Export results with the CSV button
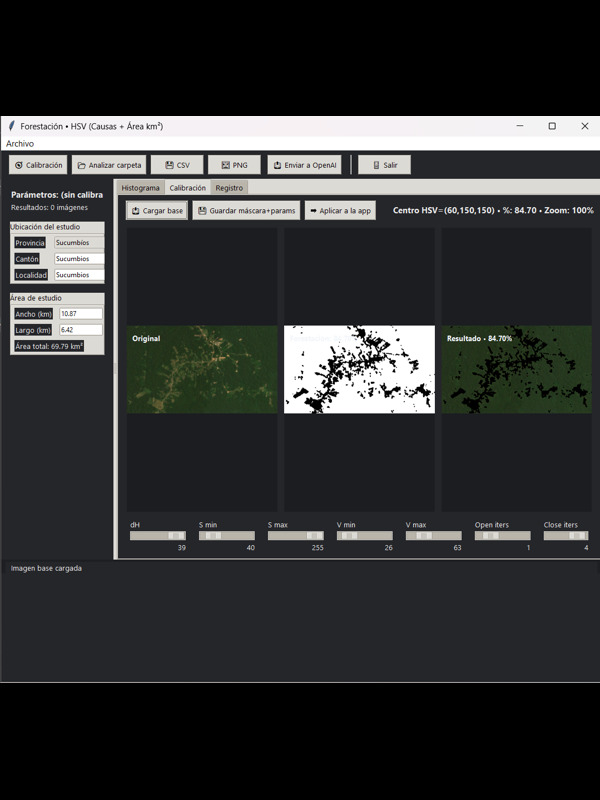 (177, 165)
